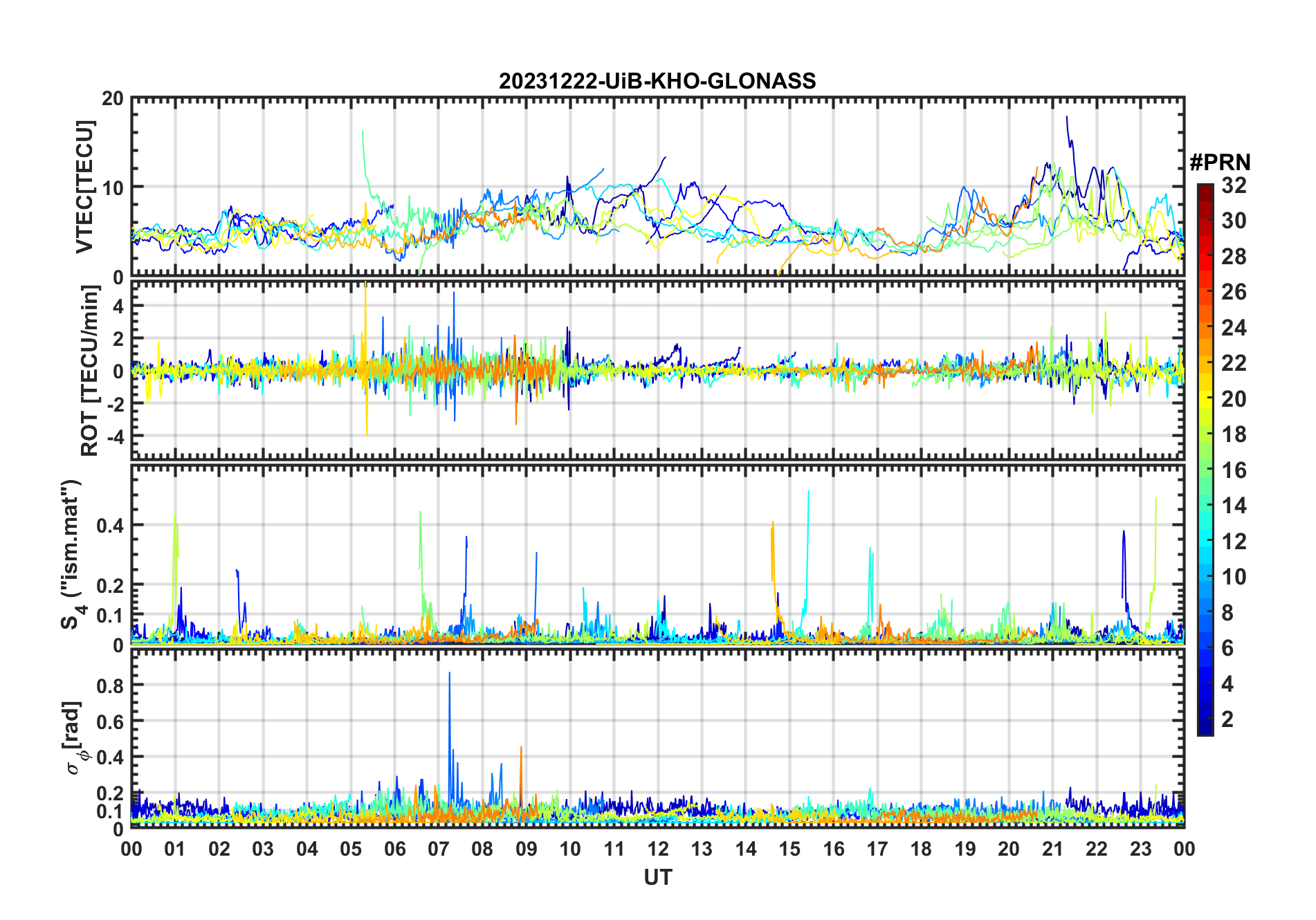Click the "0.2" tick on the S4 axis
Screen dimensions: 1316x920
click(x=110, y=585)
